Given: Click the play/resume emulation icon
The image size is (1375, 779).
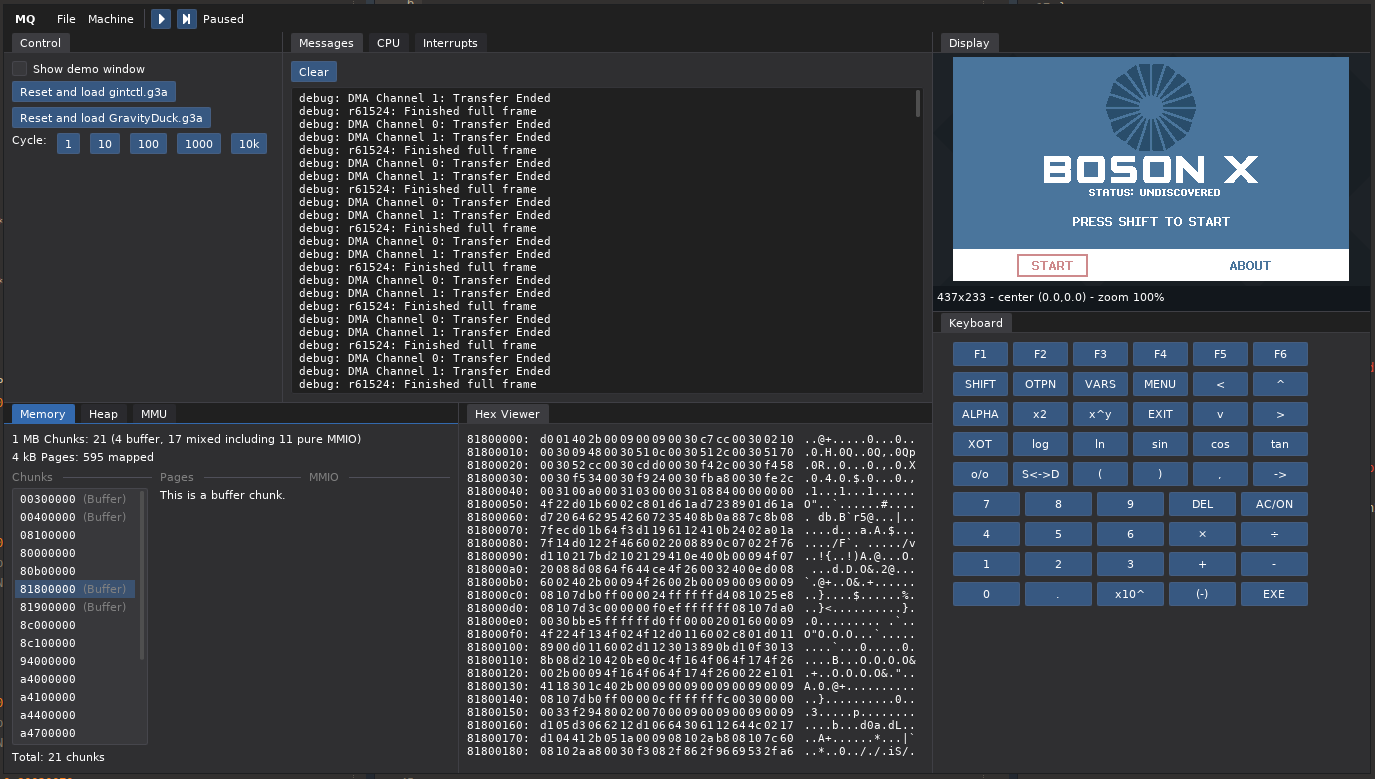Looking at the screenshot, I should [161, 19].
